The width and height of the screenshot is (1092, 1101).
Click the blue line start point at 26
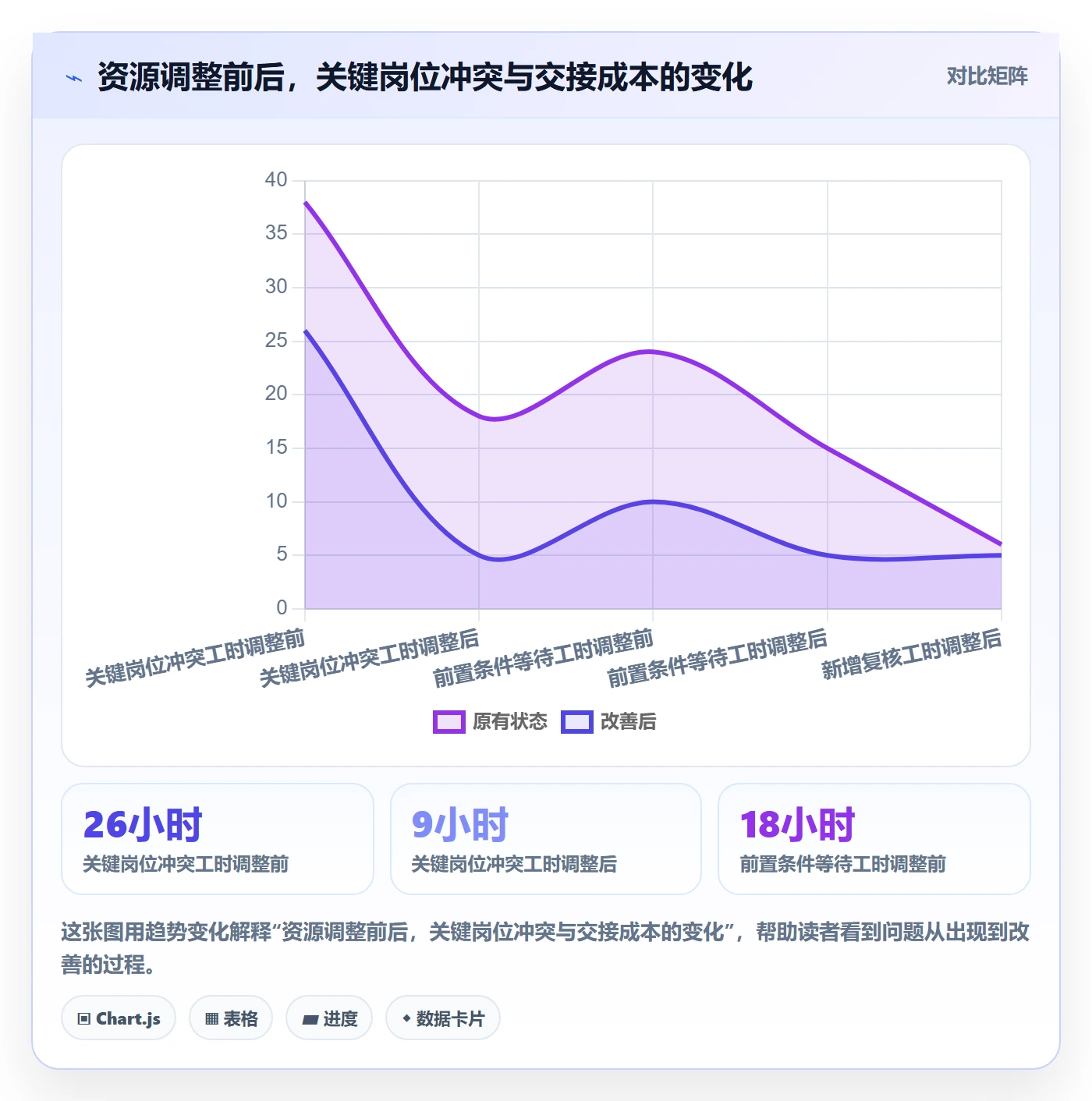pos(305,331)
